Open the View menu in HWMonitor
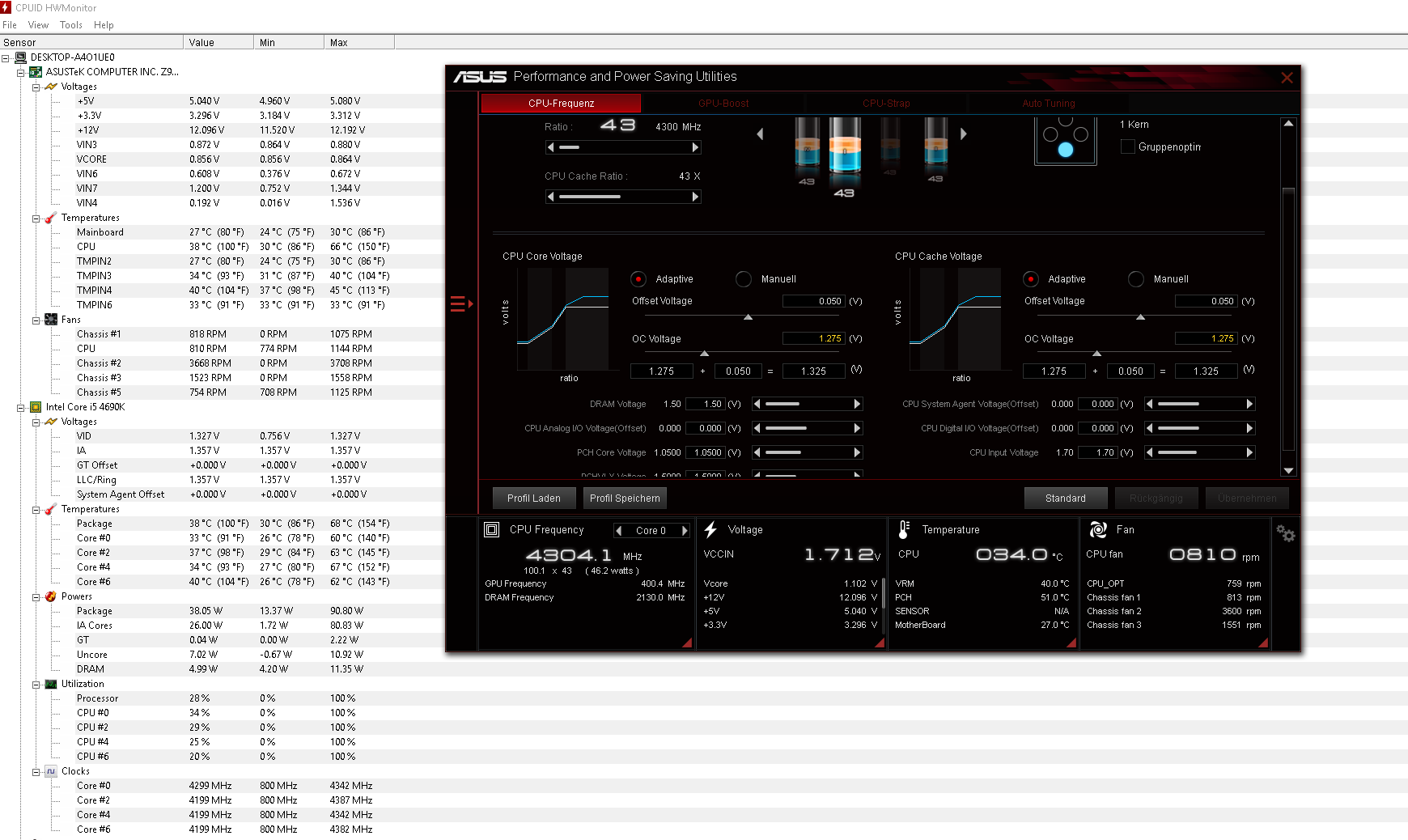This screenshot has height=840, width=1408. pyautogui.click(x=38, y=25)
